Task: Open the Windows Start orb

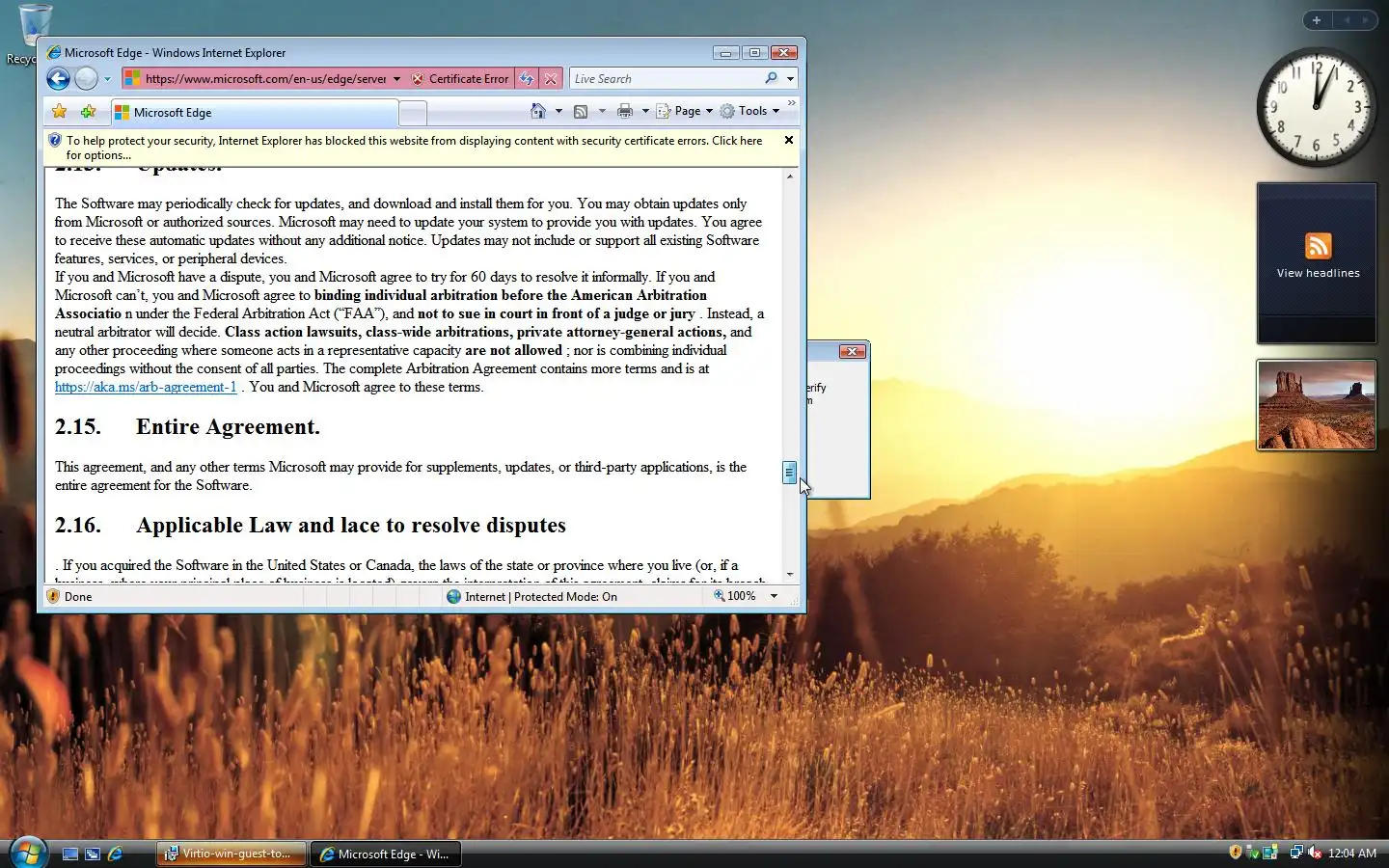Action: pos(27,853)
